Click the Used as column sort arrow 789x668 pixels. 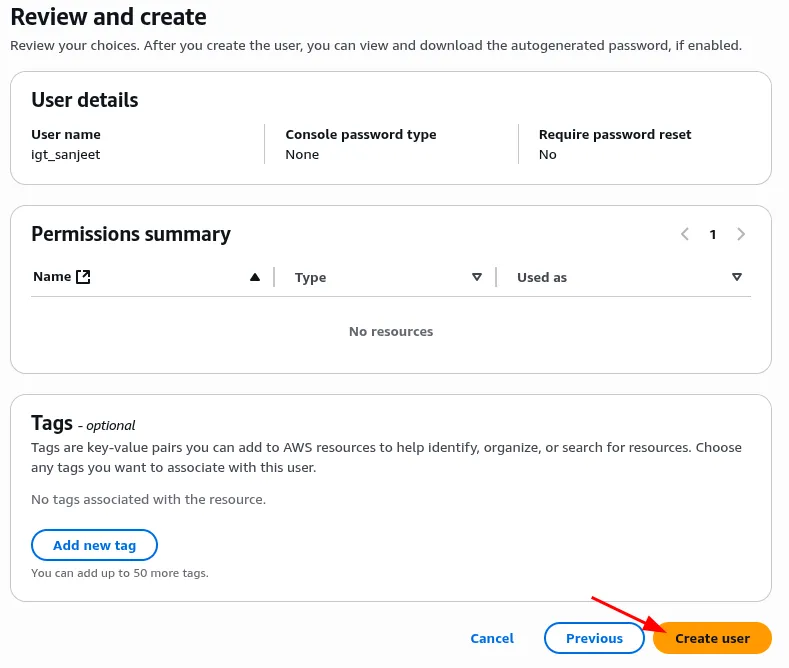[737, 277]
